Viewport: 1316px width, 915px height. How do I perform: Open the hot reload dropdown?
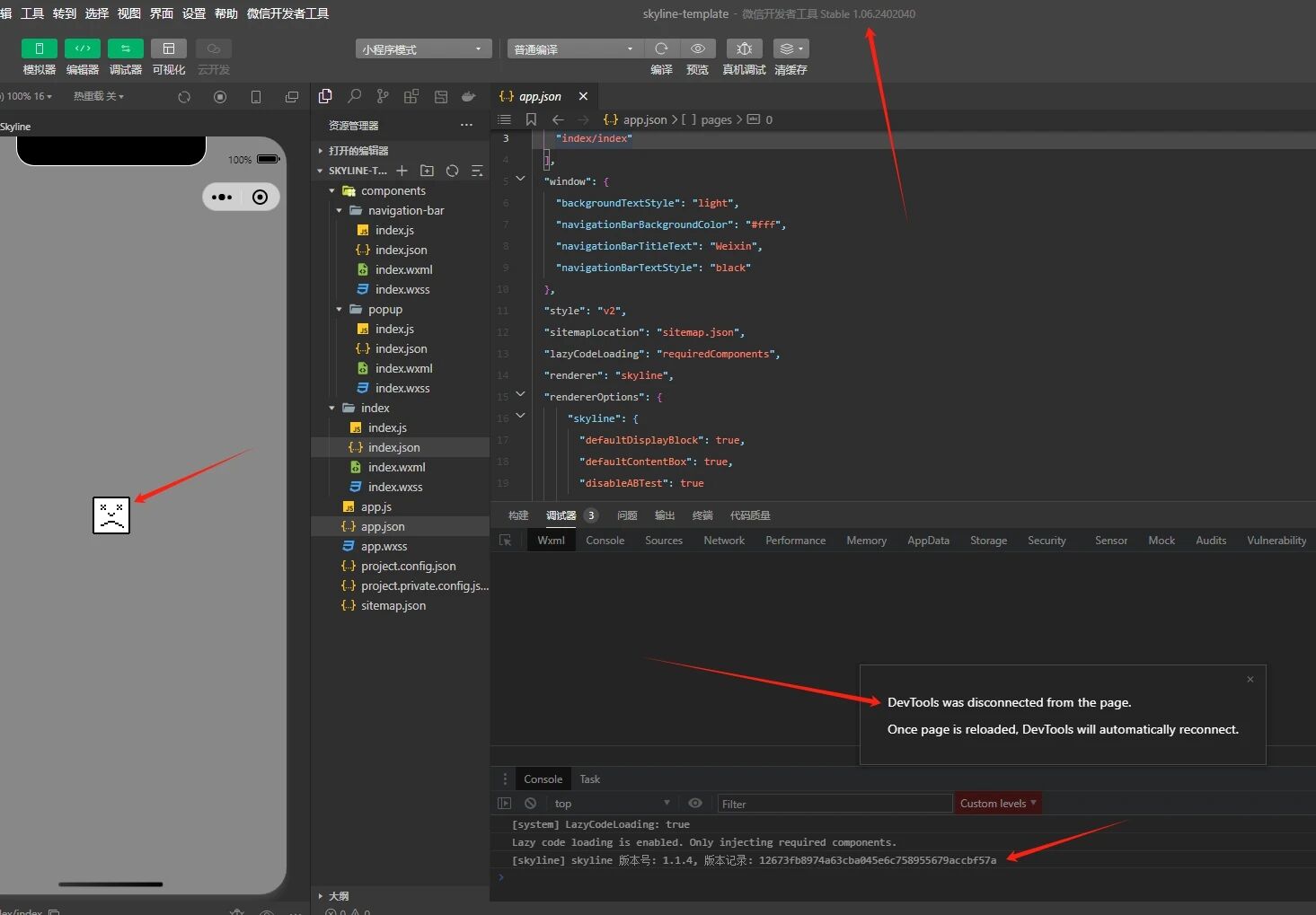click(x=99, y=96)
